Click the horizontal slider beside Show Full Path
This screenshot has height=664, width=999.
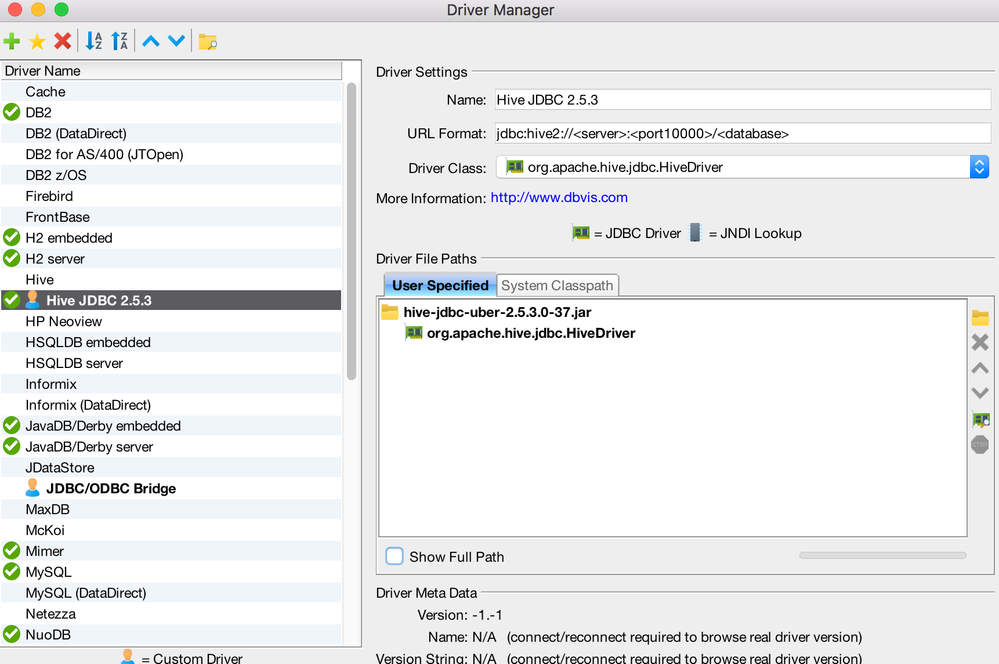882,556
